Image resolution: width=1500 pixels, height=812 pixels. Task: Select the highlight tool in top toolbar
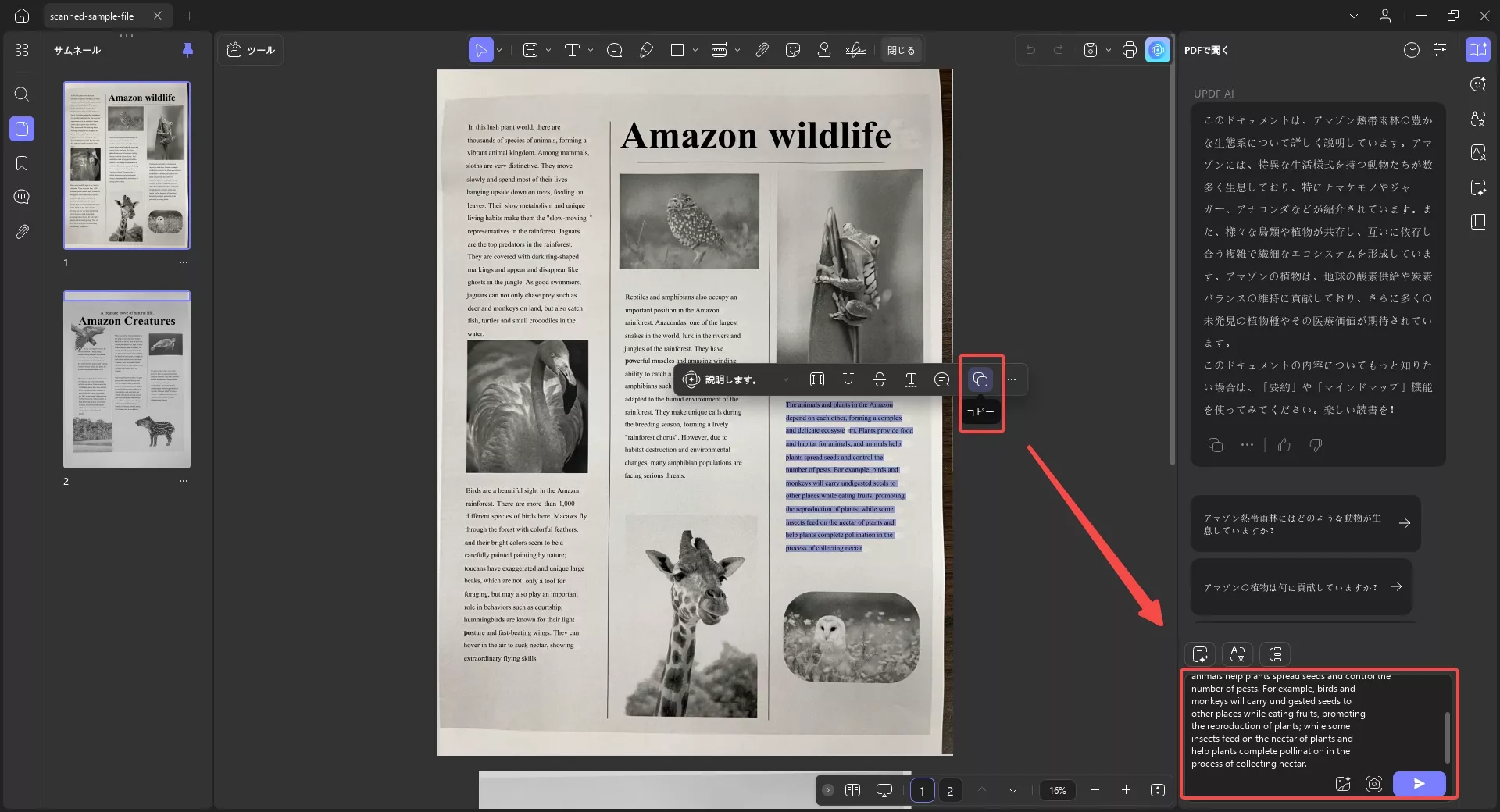[x=530, y=50]
